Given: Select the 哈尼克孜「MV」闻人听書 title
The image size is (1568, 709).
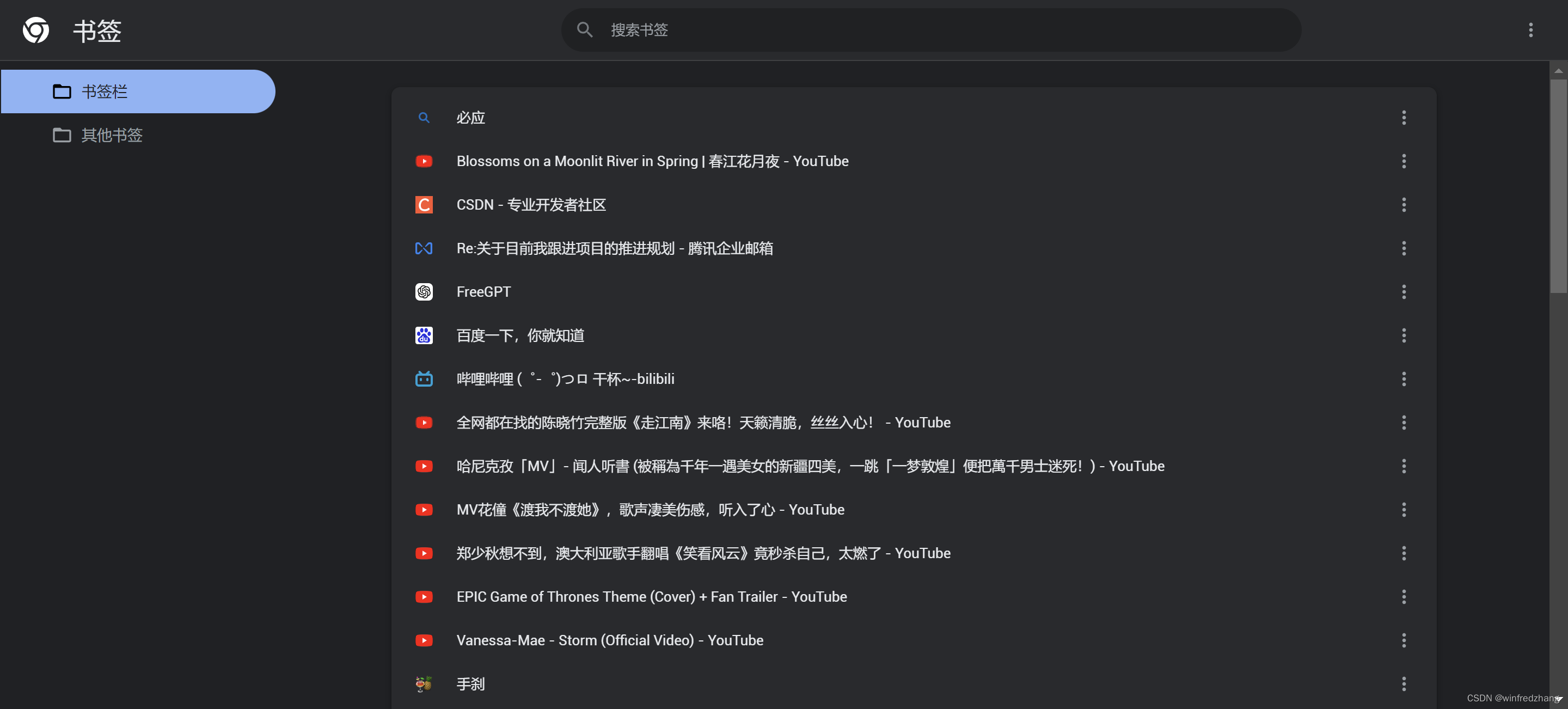Looking at the screenshot, I should coord(811,466).
